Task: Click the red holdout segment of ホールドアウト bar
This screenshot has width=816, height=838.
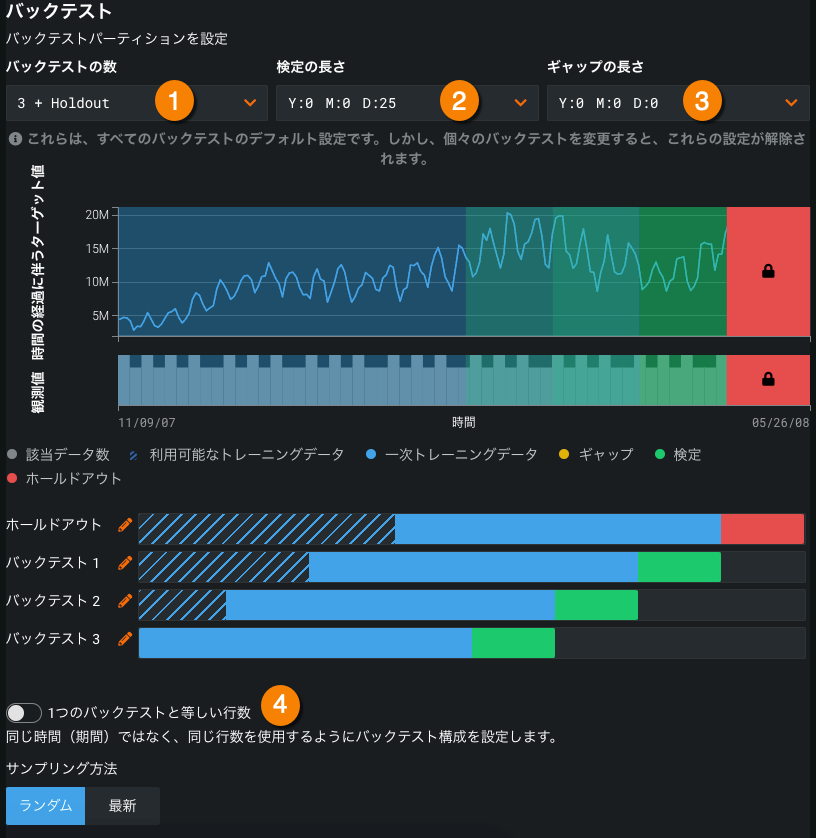Action: point(762,529)
